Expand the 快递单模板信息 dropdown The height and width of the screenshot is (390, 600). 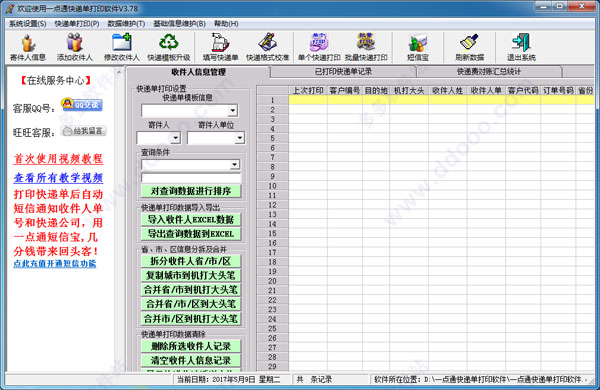tap(232, 111)
